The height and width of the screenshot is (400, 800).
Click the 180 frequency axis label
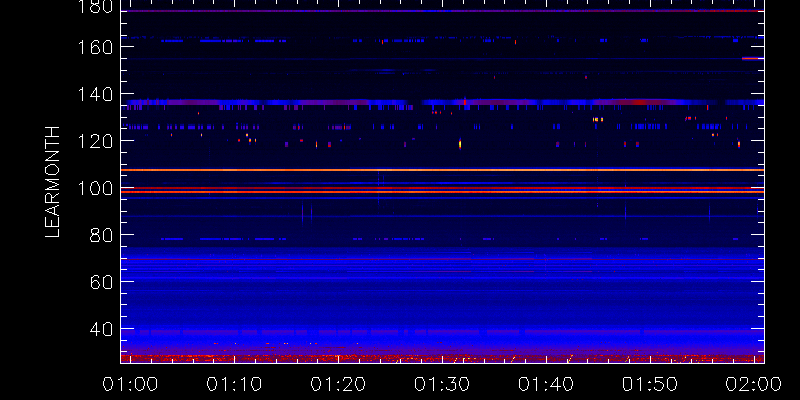(x=94, y=7)
